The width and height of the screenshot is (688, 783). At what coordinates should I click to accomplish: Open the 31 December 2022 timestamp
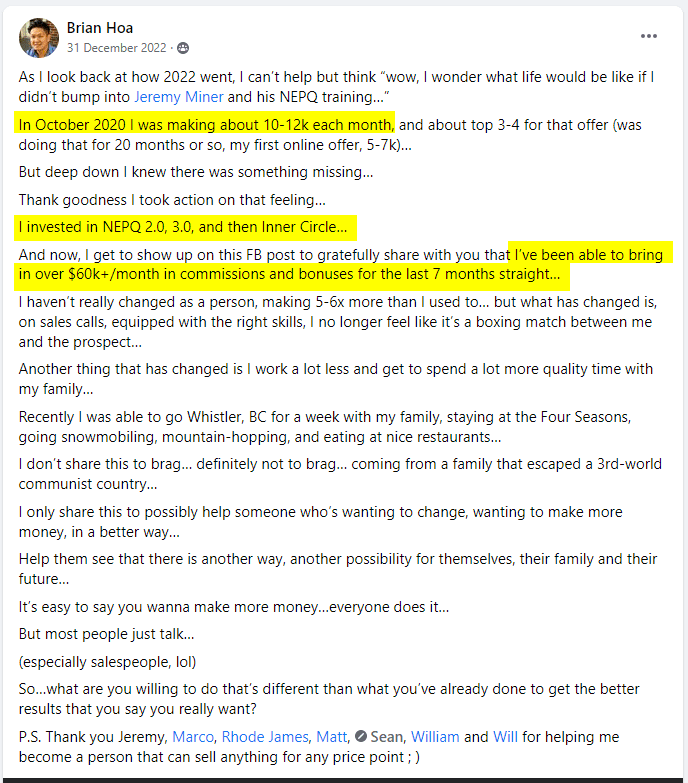click(x=116, y=48)
